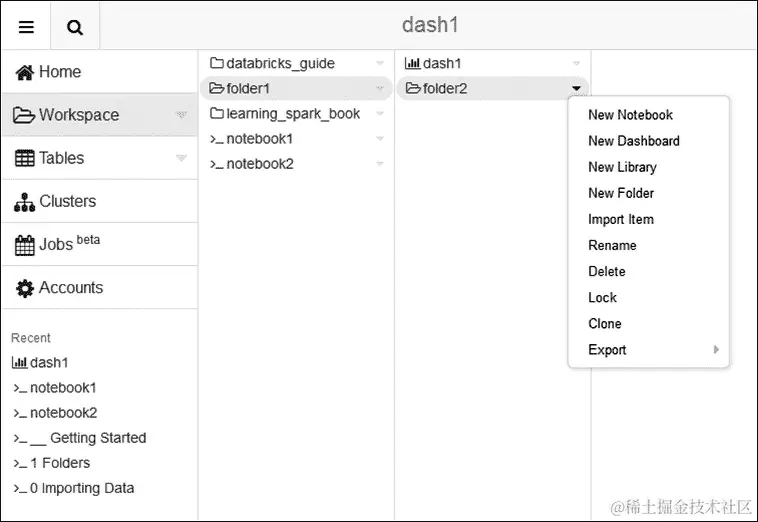Select Rename in context menu
Viewport: 758px width, 522px height.
click(x=612, y=246)
